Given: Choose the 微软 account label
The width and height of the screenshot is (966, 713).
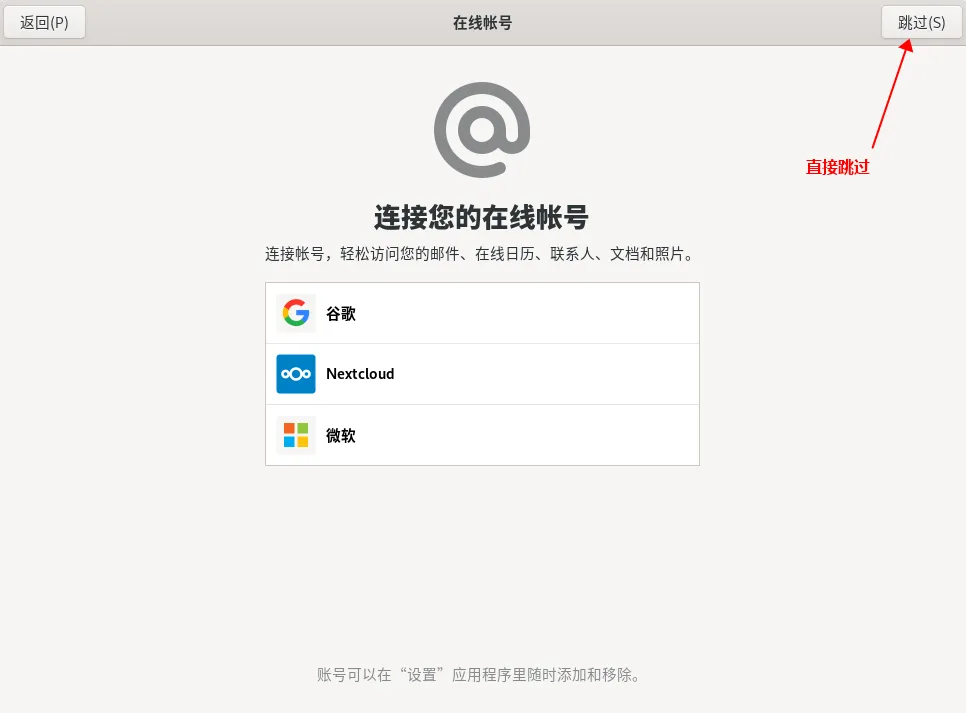Looking at the screenshot, I should pos(341,436).
